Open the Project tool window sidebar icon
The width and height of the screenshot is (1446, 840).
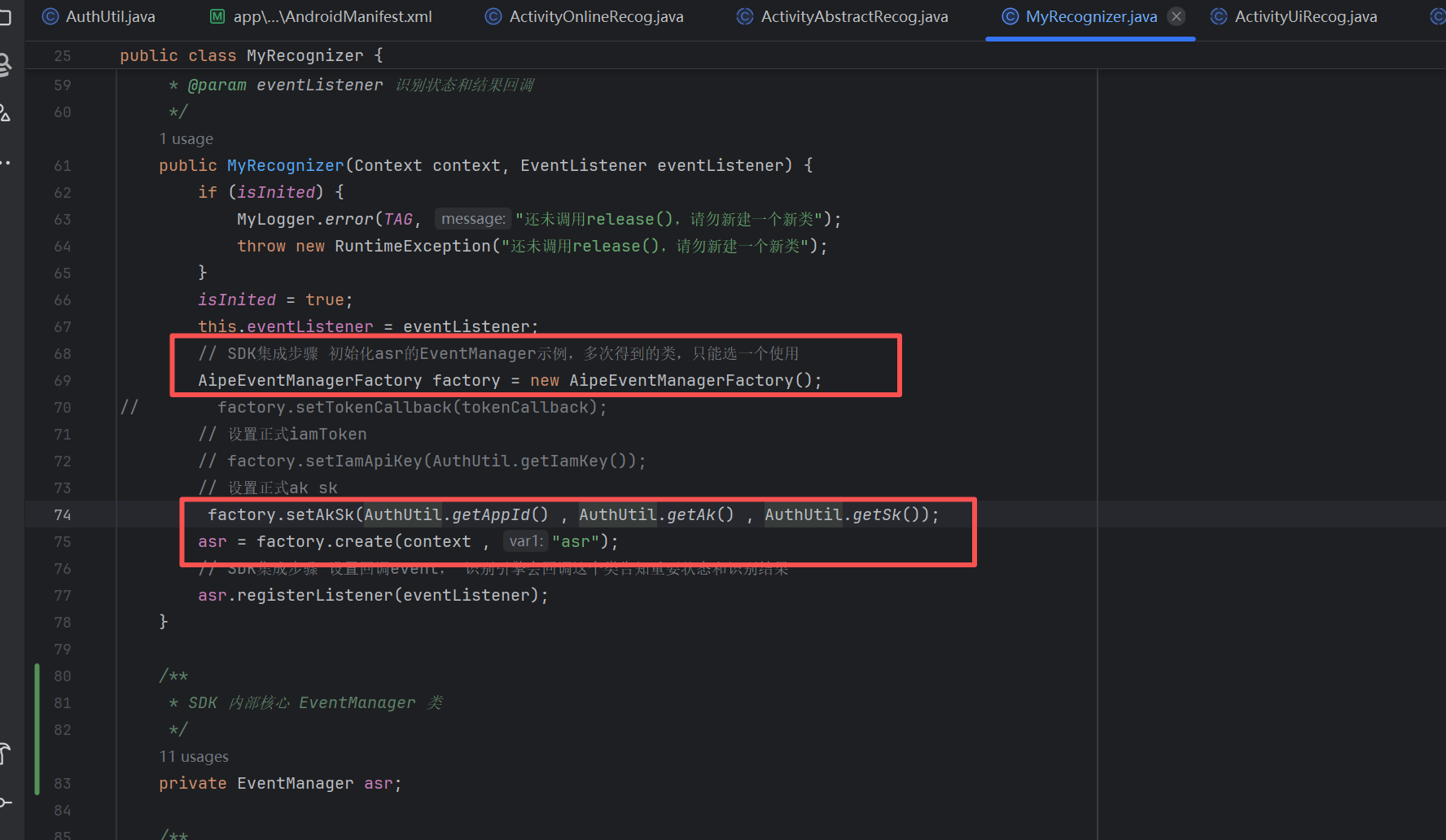coord(5,17)
